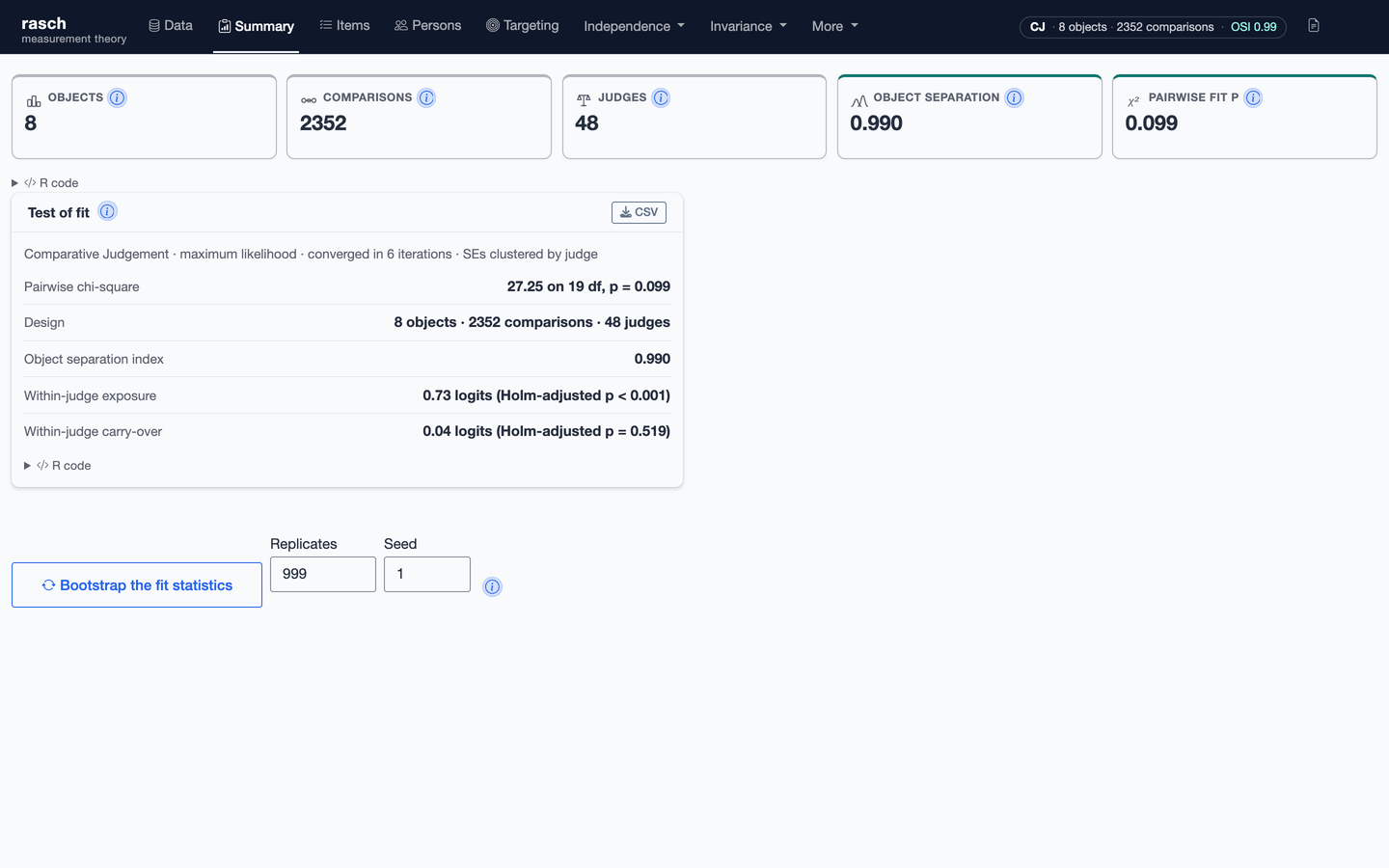Click the judges scale icon
This screenshot has width=1389, height=868.
pos(584,100)
